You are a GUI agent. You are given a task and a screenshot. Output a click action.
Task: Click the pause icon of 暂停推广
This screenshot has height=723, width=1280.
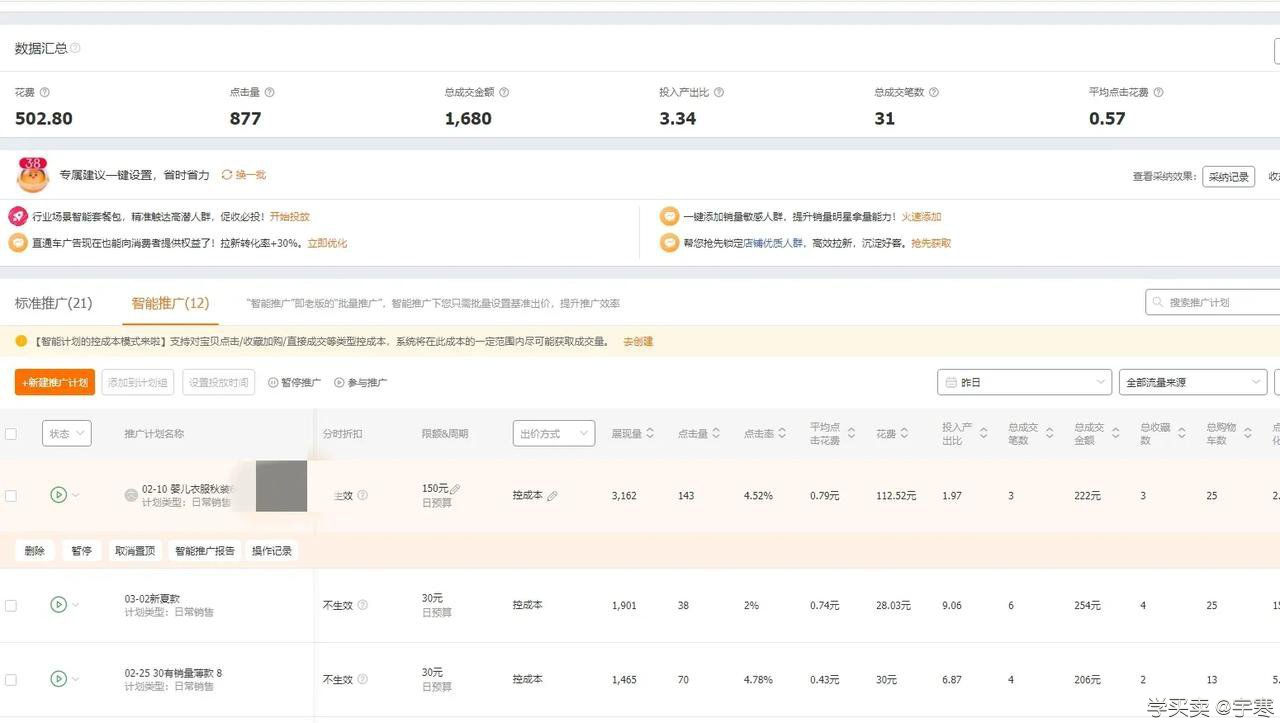(273, 383)
